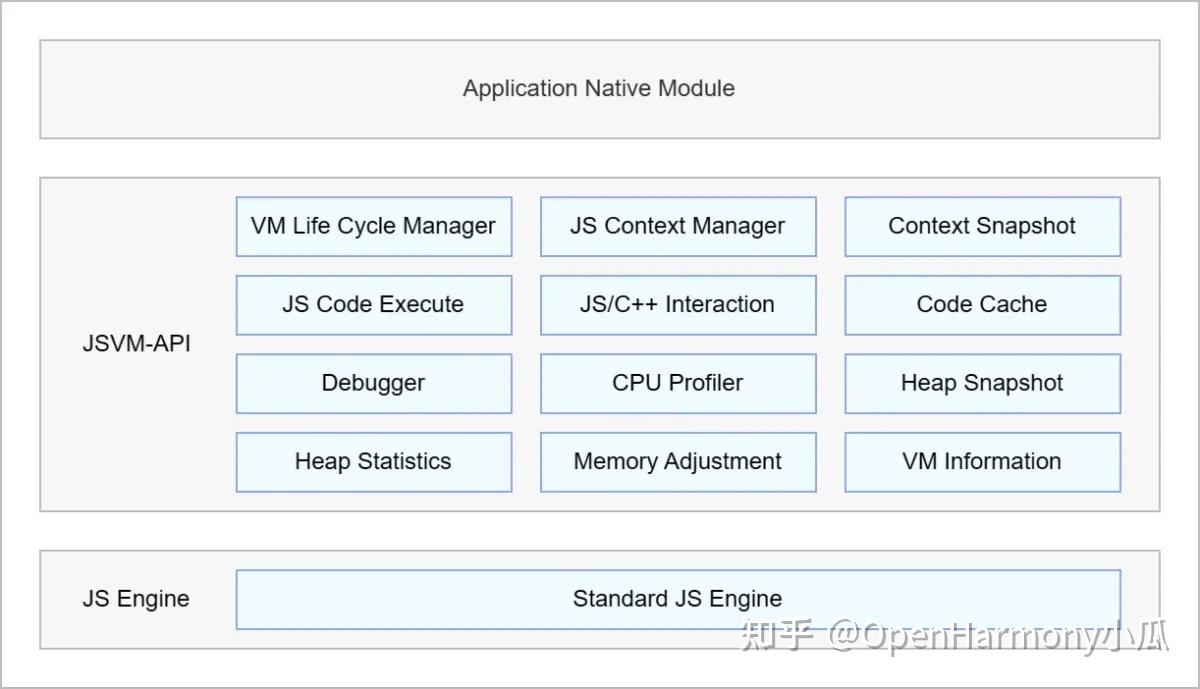Select the JS Context Manager module
1200x689 pixels.
pos(677,226)
